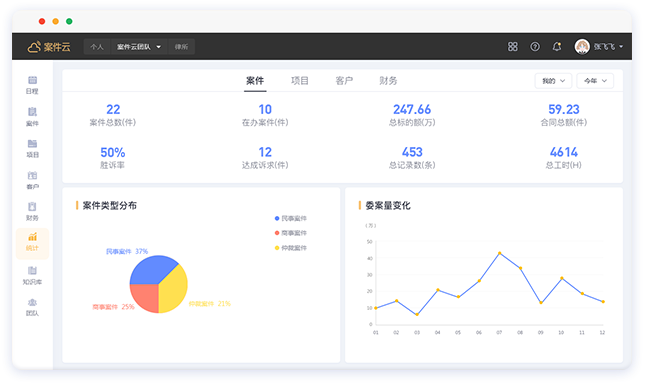Click the 委案量变化 chart title
The width and height of the screenshot is (645, 385).
388,206
